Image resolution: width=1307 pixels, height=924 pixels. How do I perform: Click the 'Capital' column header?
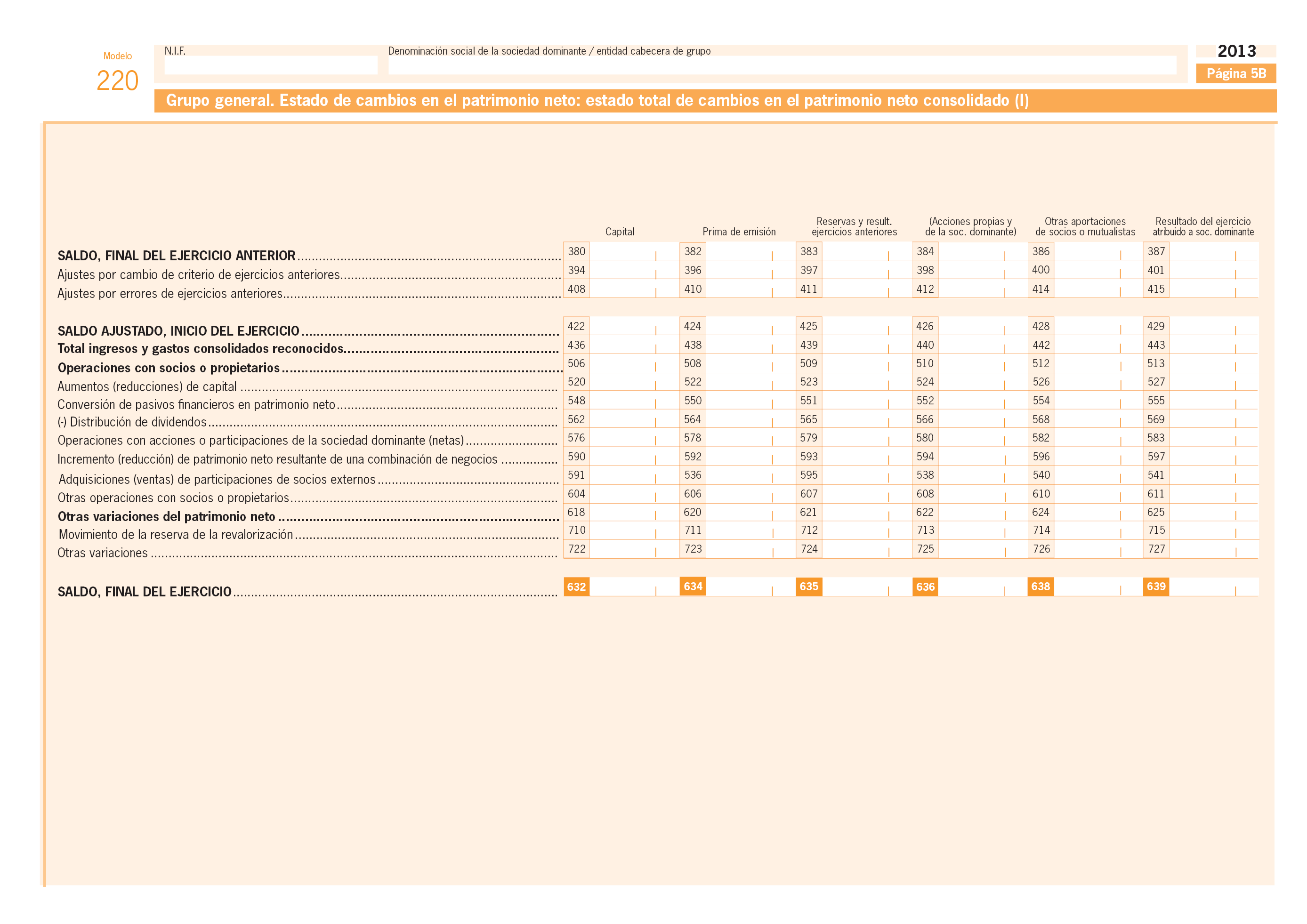coord(619,232)
